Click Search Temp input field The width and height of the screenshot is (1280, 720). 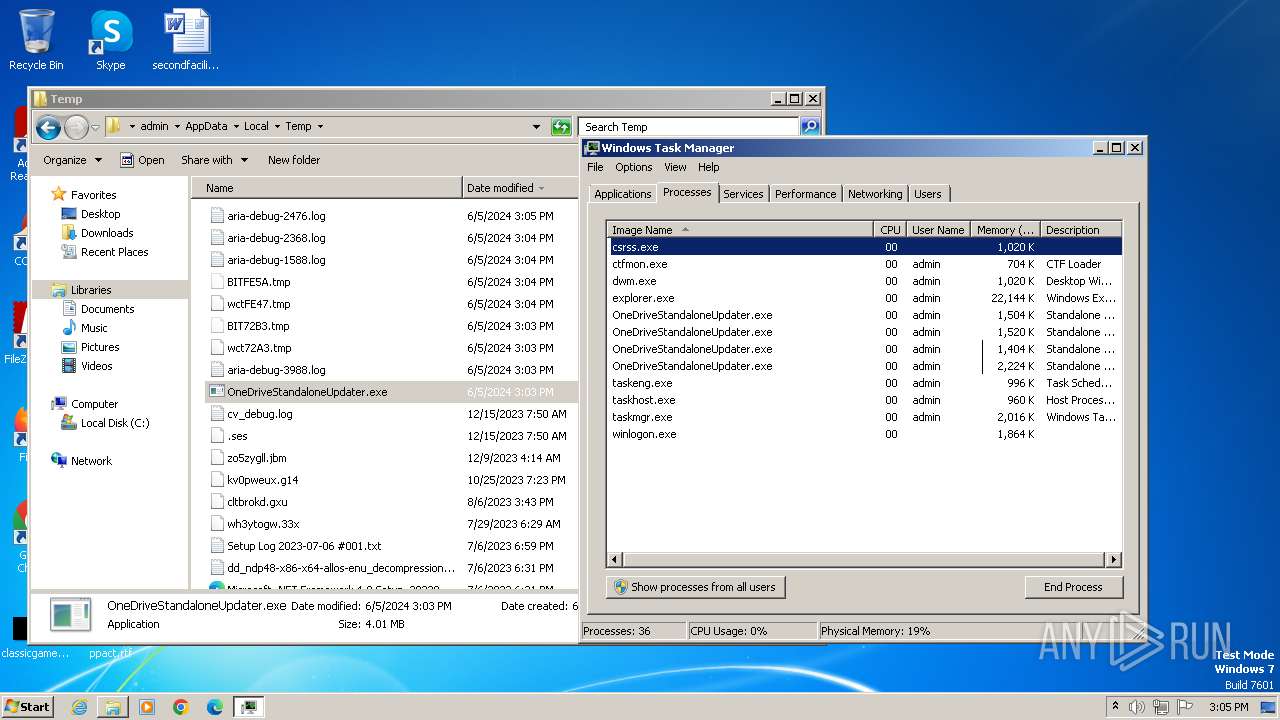click(688, 127)
